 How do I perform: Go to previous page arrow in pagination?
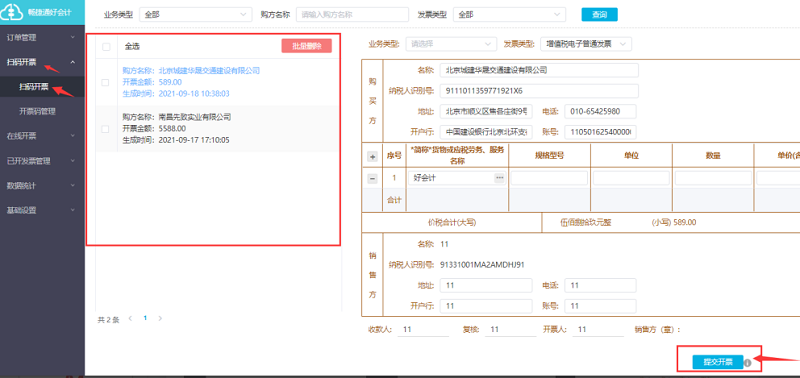(x=130, y=318)
